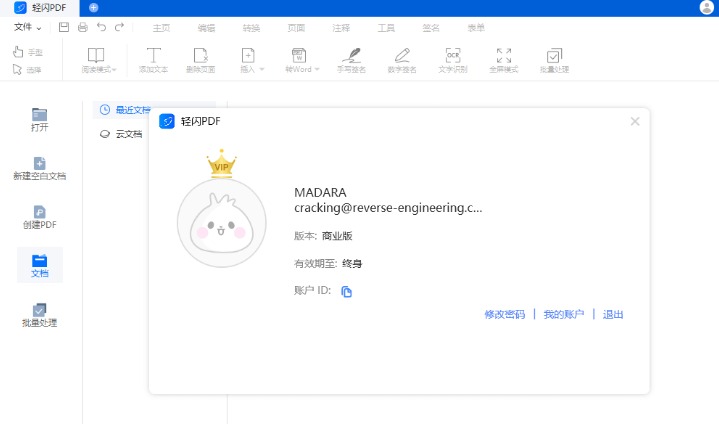Click the 轻闪PDF app tab in title bar

point(40,7)
